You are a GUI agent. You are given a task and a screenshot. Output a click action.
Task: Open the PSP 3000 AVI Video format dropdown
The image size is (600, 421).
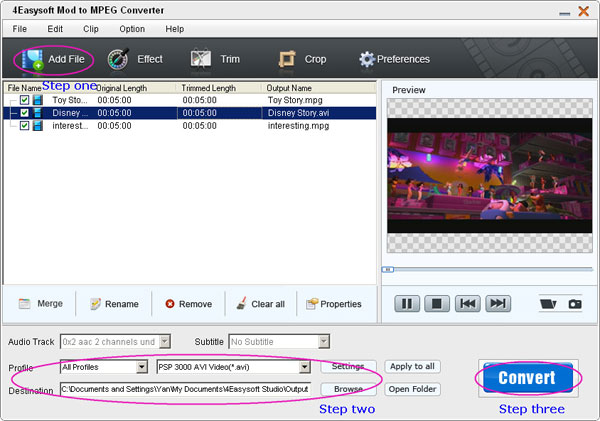pyautogui.click(x=304, y=367)
